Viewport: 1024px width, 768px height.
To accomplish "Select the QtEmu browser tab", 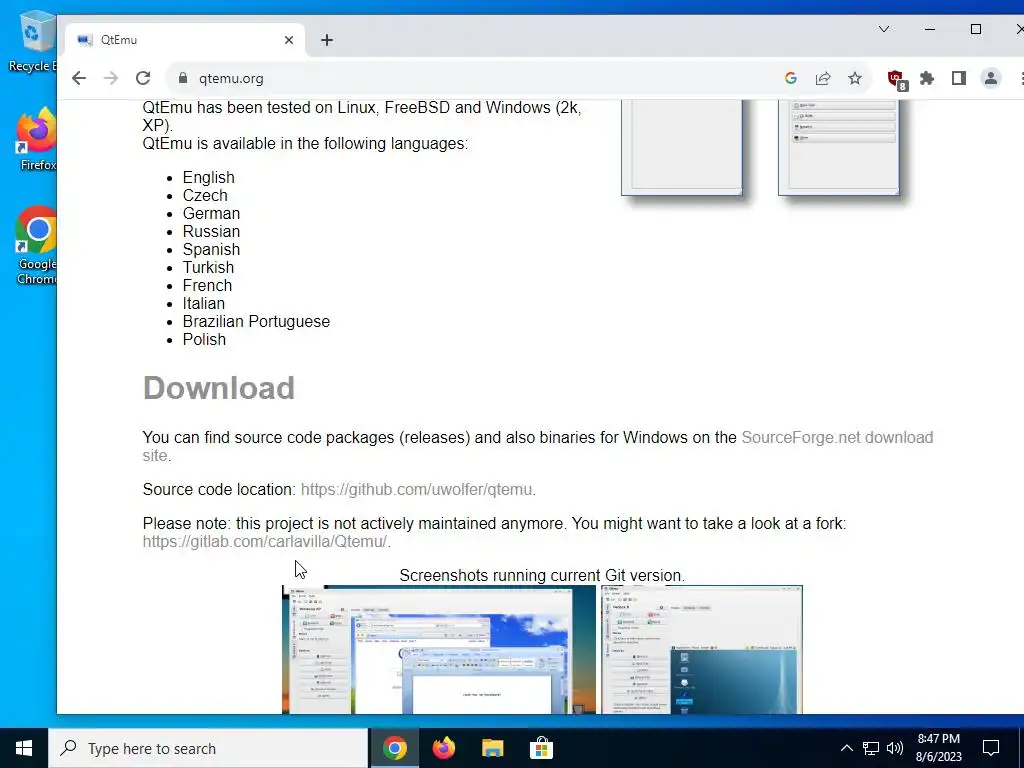I will point(185,40).
